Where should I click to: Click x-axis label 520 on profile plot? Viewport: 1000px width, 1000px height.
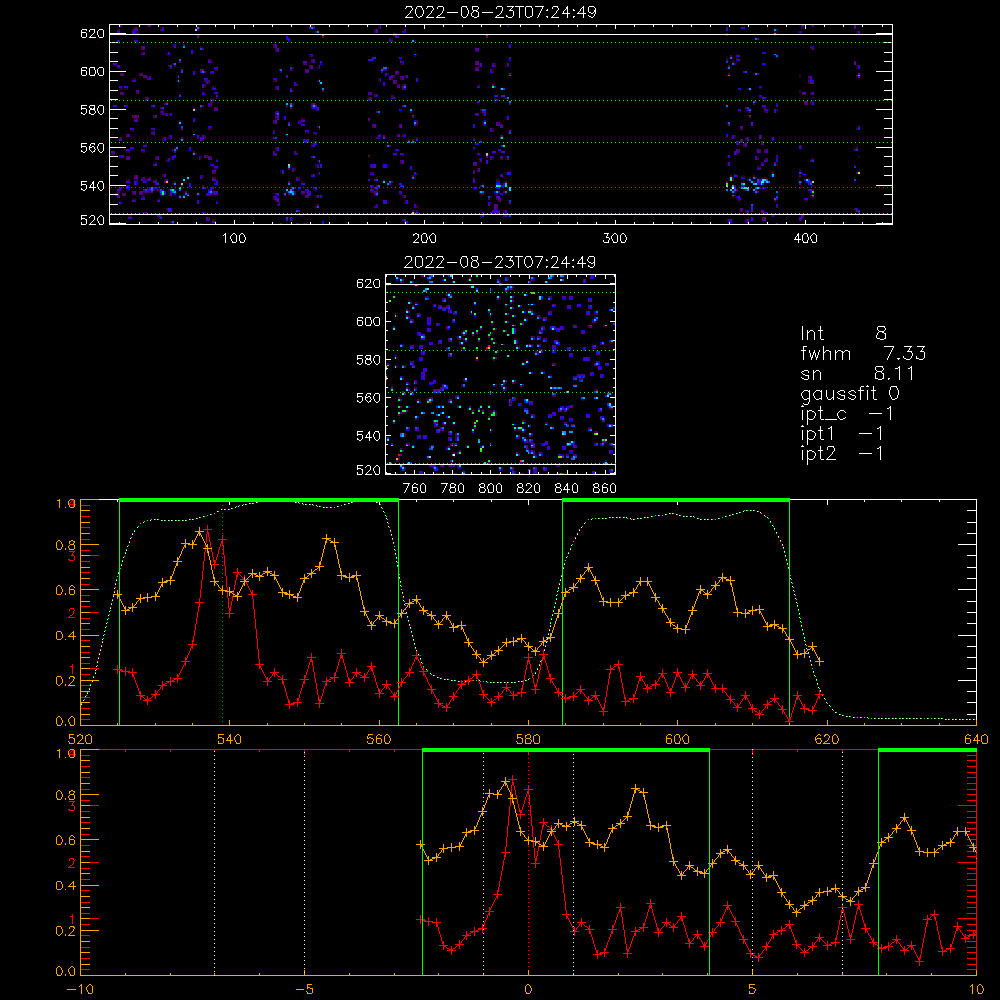[x=80, y=739]
